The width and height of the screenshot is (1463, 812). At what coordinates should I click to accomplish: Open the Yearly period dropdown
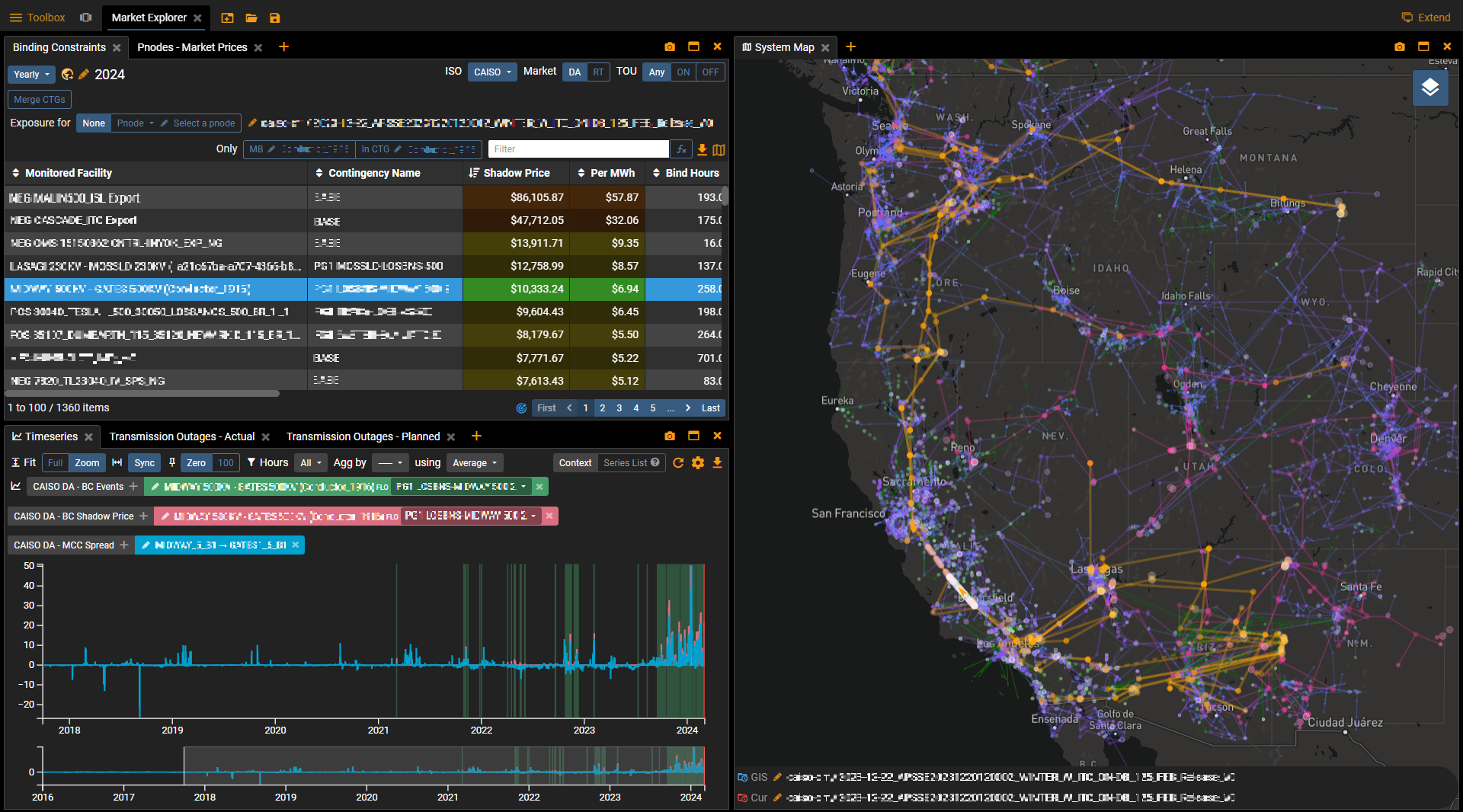coord(32,75)
